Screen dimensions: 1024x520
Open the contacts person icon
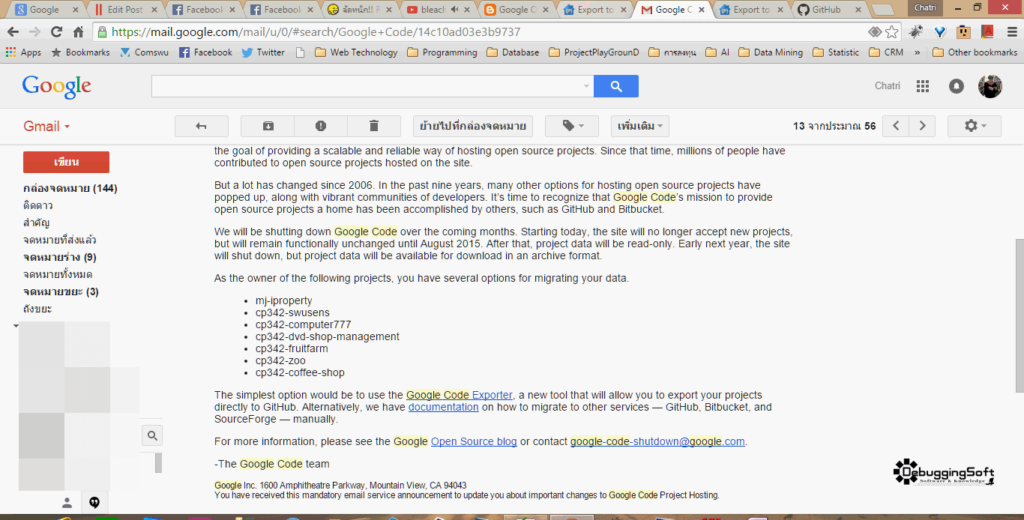(67, 502)
